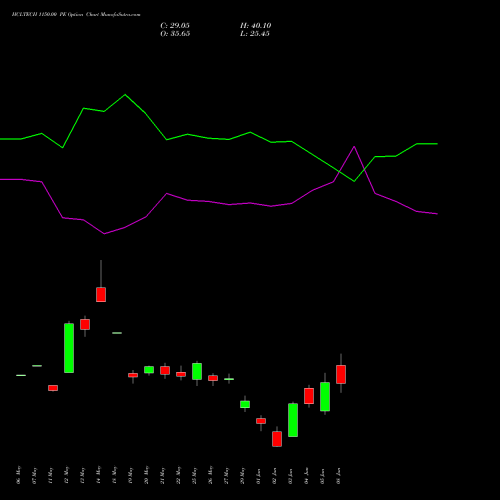
Task: Click the 14 May date label
Action: (98, 475)
